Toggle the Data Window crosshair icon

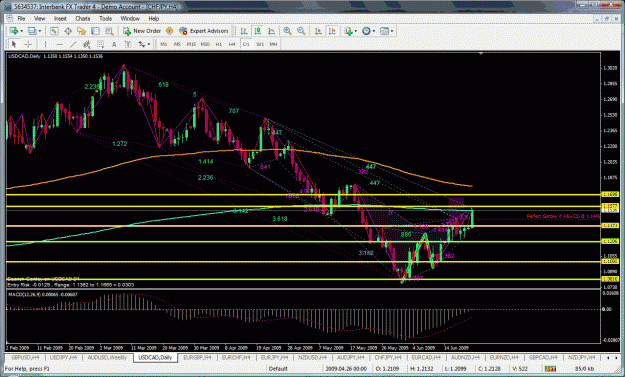point(68,31)
